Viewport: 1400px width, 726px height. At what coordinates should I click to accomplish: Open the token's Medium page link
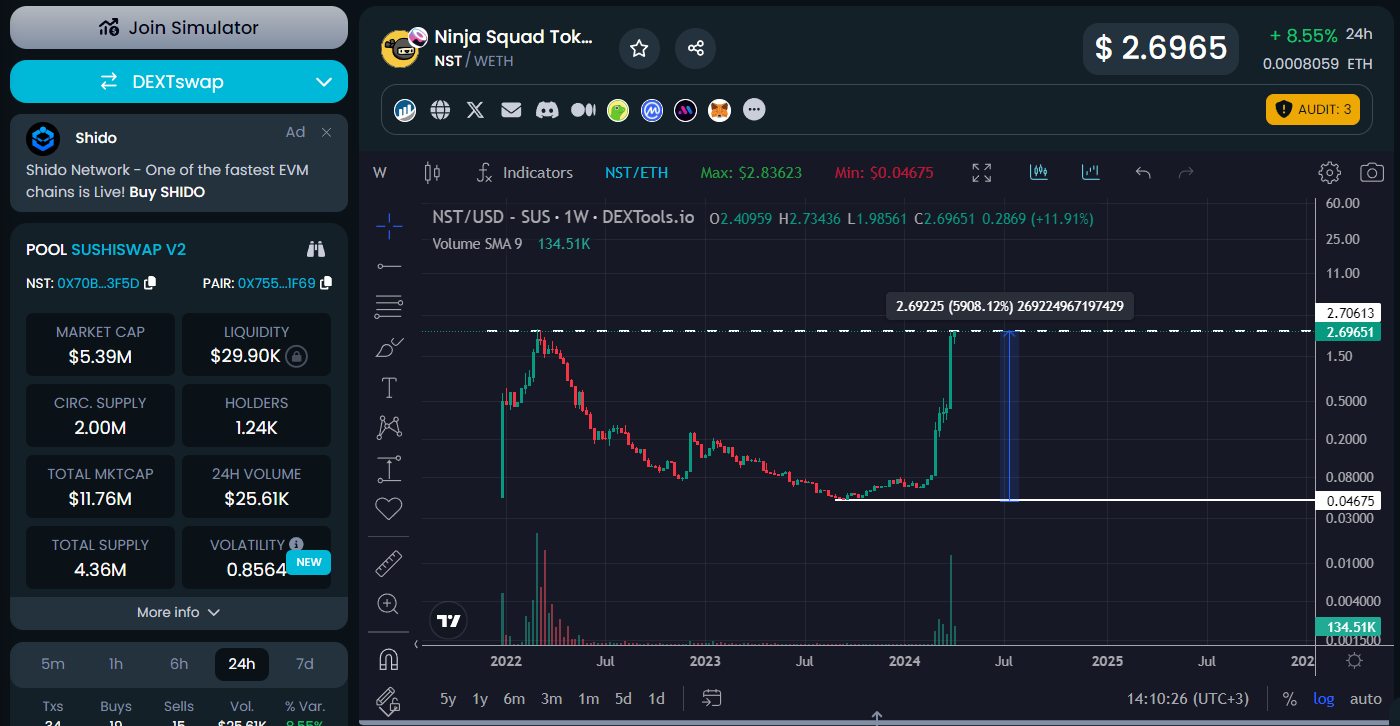pyautogui.click(x=583, y=110)
